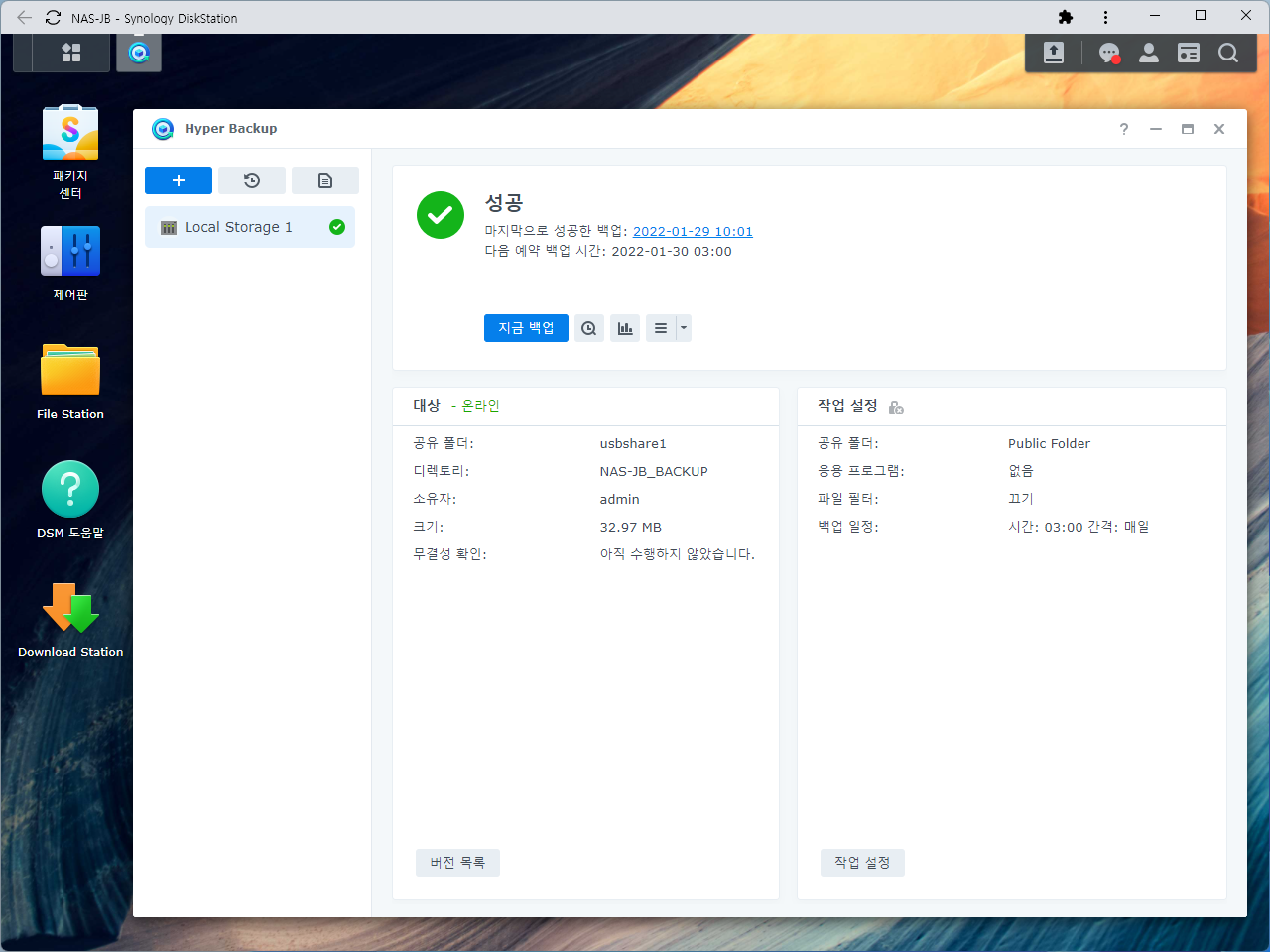The height and width of the screenshot is (952, 1270).
Task: Open the DSM search magnifier icon
Action: (x=1228, y=53)
